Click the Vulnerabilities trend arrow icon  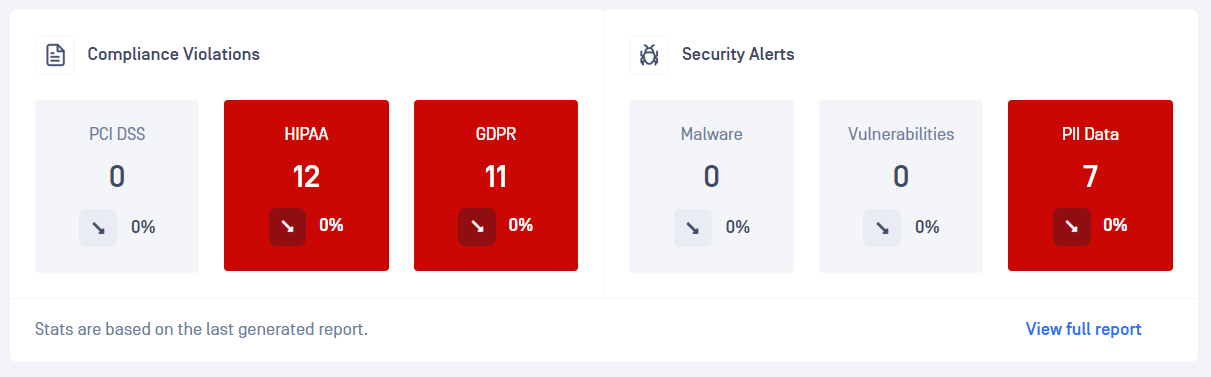[882, 227]
